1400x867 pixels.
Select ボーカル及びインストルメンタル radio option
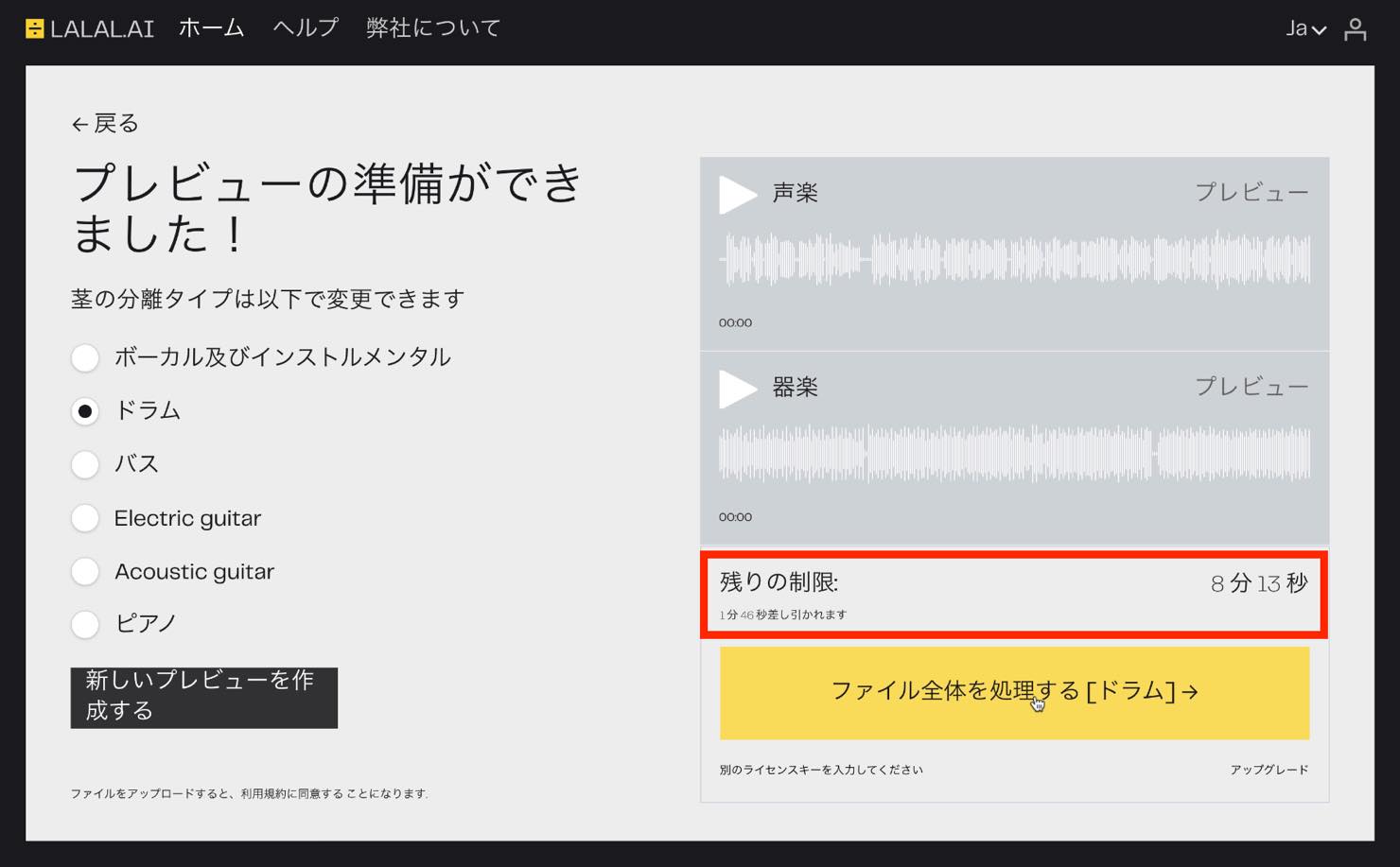(x=85, y=357)
